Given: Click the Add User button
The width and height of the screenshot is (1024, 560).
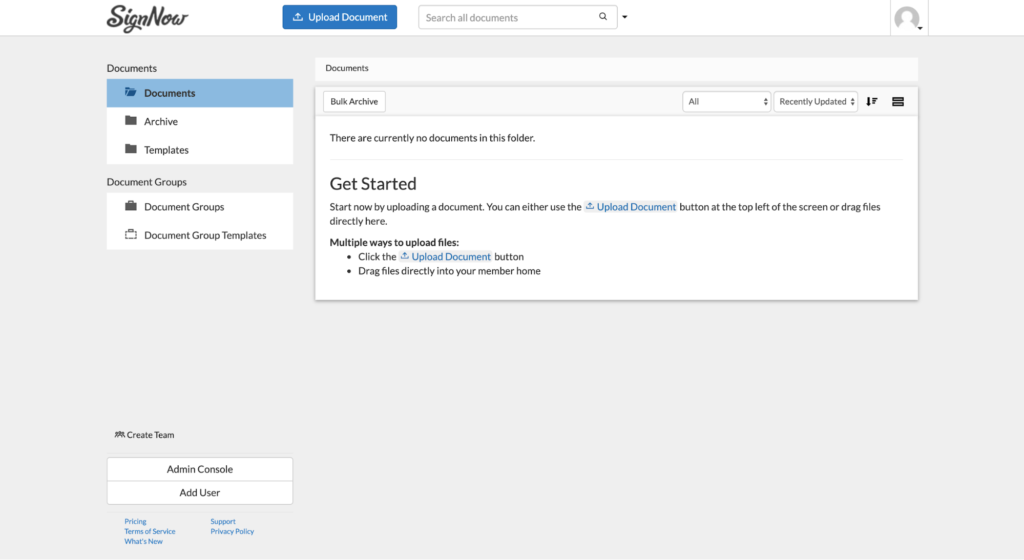Looking at the screenshot, I should (x=200, y=493).
